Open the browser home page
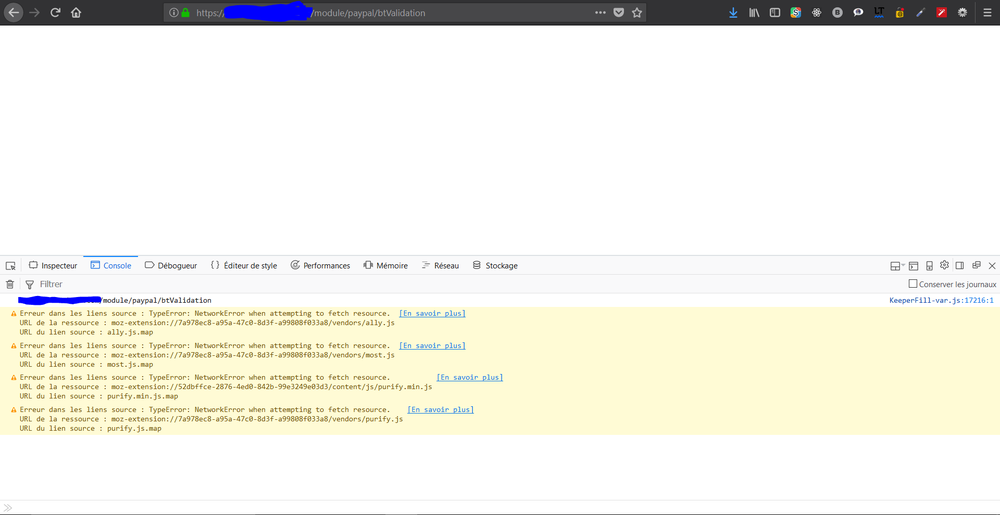This screenshot has height=515, width=1000. pyautogui.click(x=76, y=12)
